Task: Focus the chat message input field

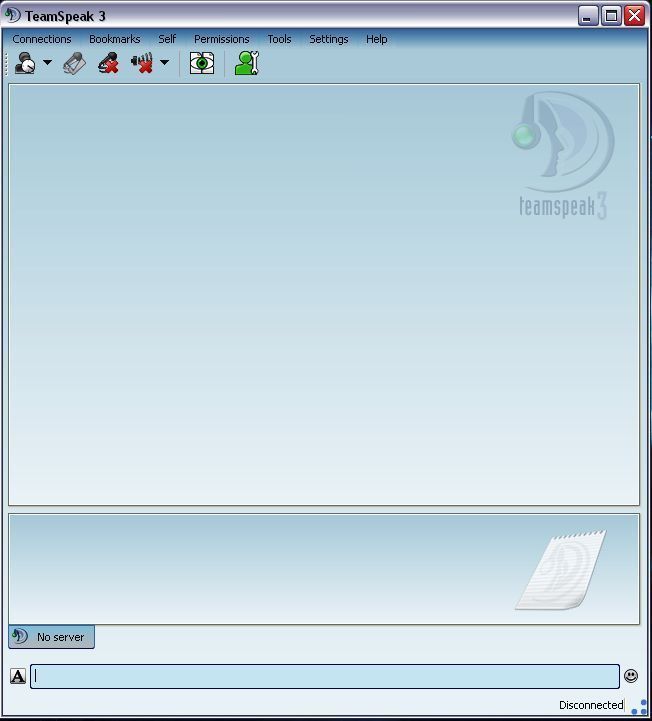Action: pyautogui.click(x=325, y=677)
